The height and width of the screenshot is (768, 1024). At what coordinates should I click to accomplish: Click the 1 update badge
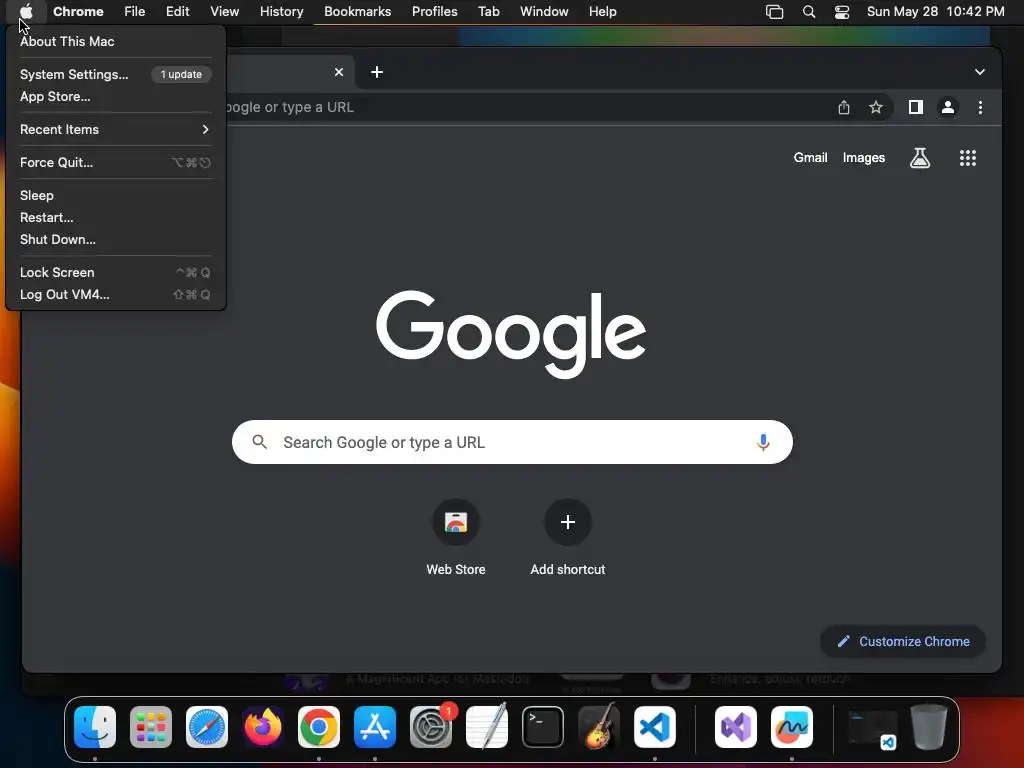[x=181, y=74]
